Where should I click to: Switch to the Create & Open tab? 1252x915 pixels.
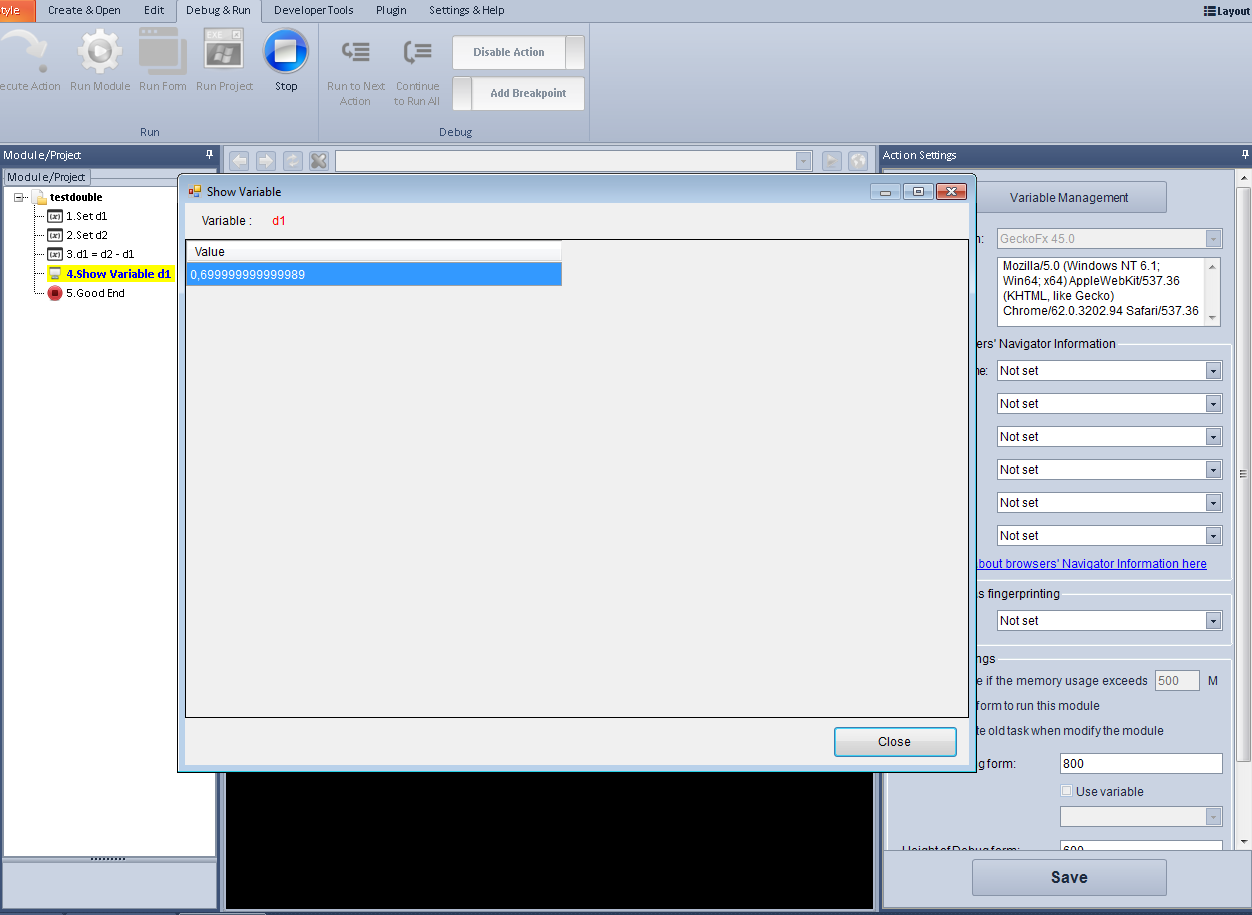[x=84, y=10]
